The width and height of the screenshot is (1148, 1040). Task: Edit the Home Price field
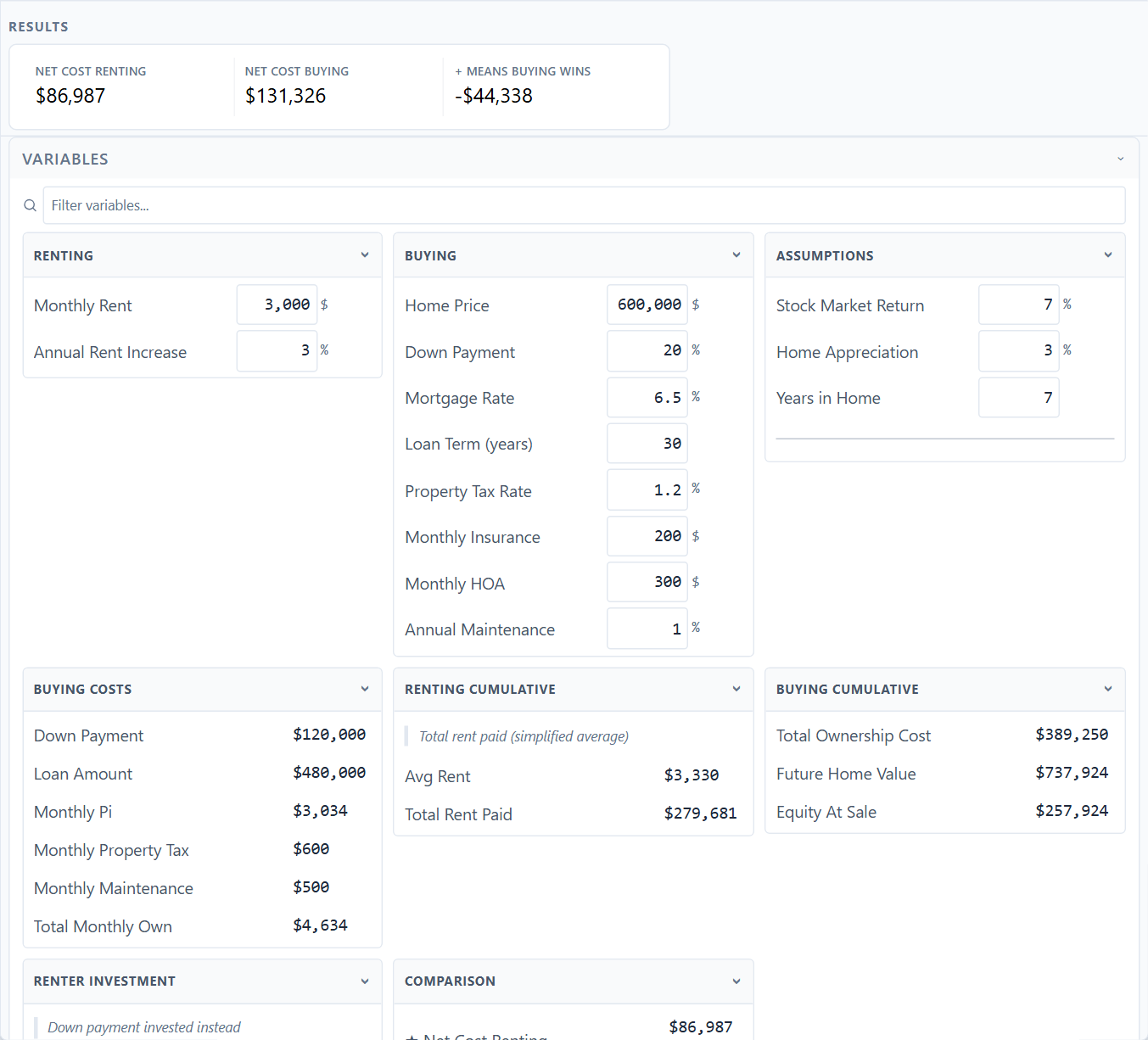coord(647,305)
